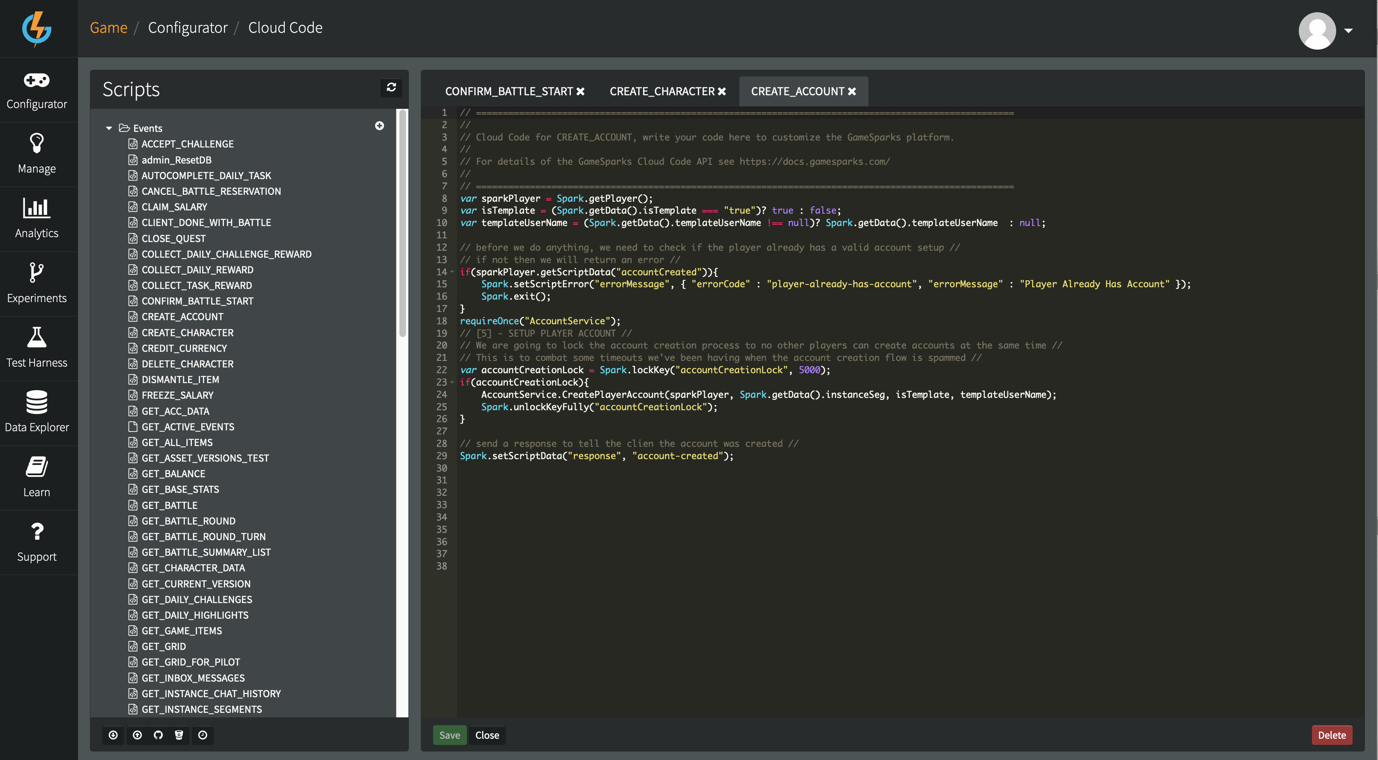This screenshot has width=1378, height=760.
Task: Click the upload arrow icon below the scripts
Action: tap(137, 735)
